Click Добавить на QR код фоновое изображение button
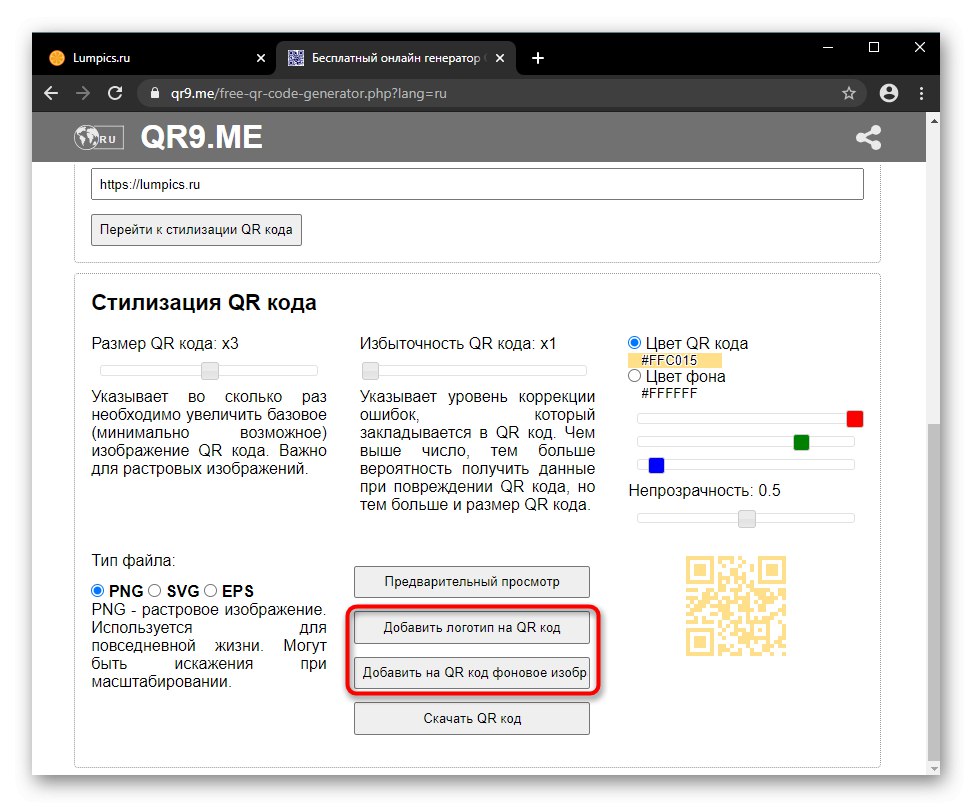The image size is (972, 807). pyautogui.click(x=472, y=673)
